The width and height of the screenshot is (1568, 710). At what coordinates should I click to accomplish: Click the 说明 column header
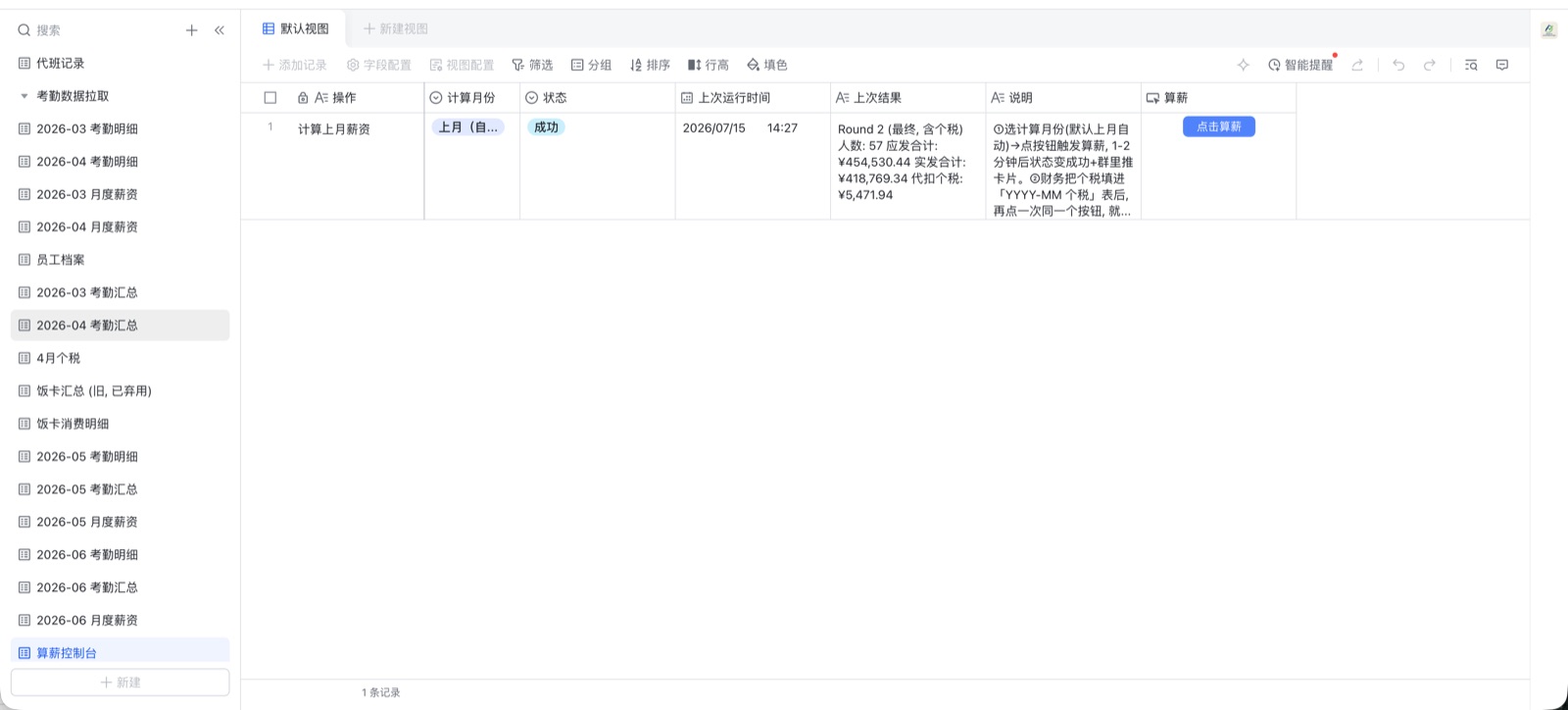point(1063,98)
